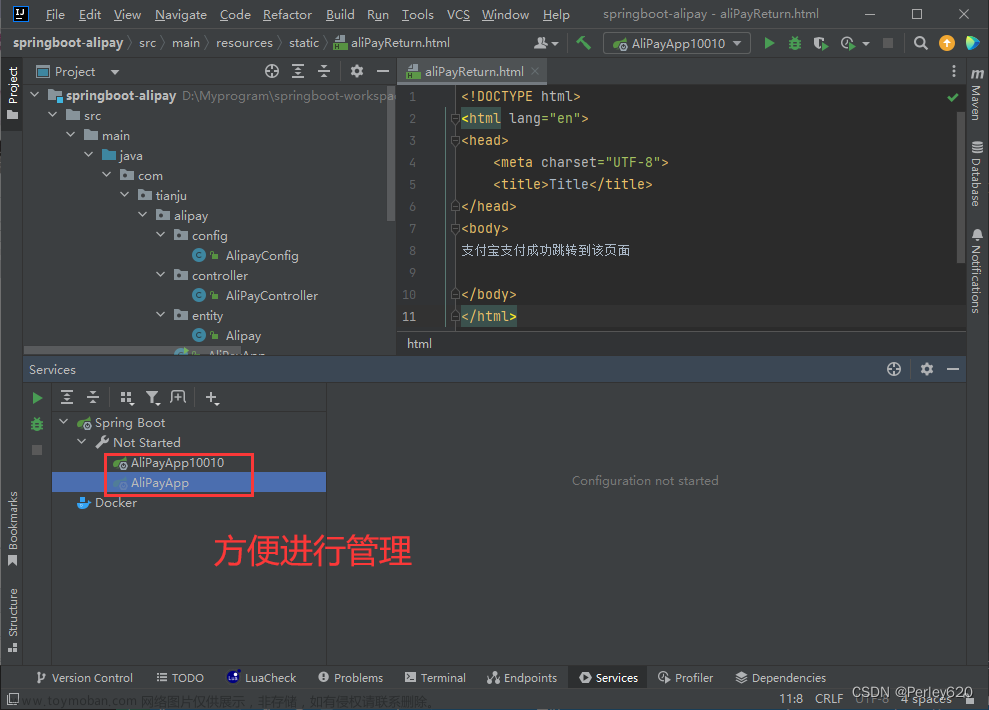This screenshot has width=989, height=710.
Task: Open Project panel gear options
Action: point(356,71)
